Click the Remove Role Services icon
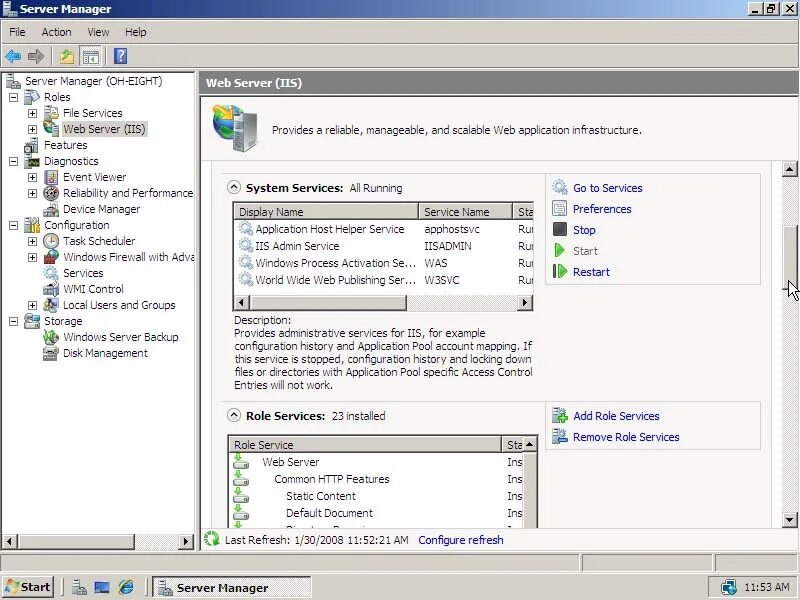Image resolution: width=800 pixels, height=600 pixels. (560, 437)
